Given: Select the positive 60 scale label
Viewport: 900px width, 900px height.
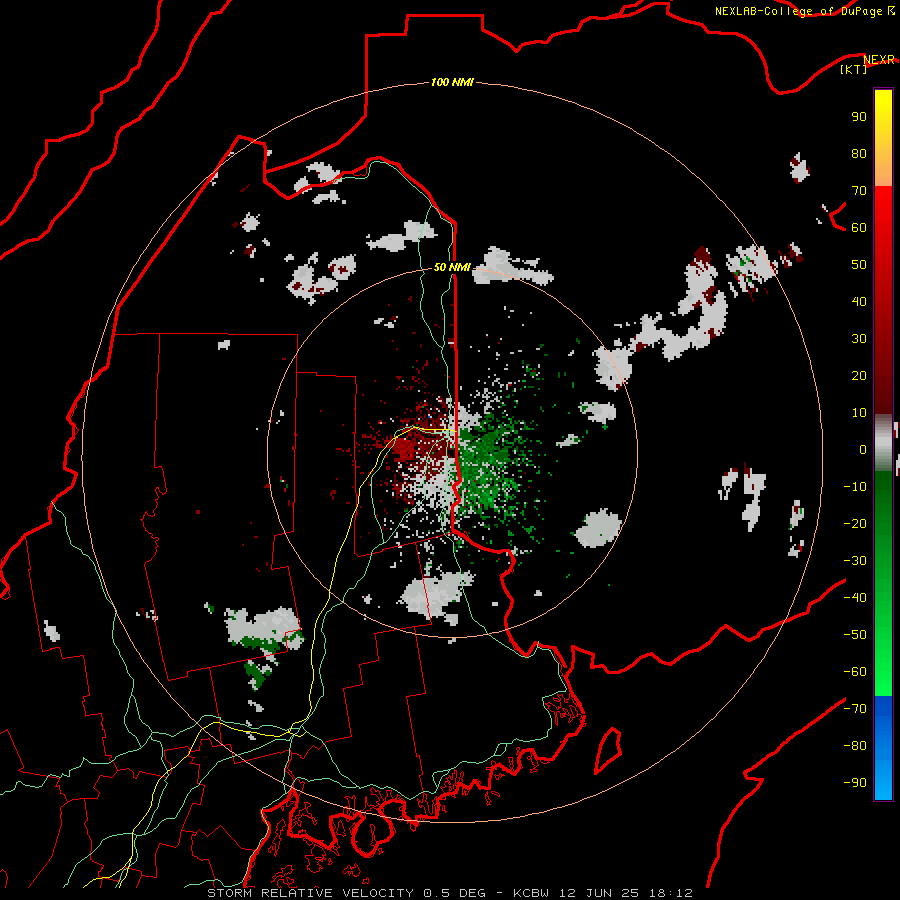Looking at the screenshot, I should [859, 228].
